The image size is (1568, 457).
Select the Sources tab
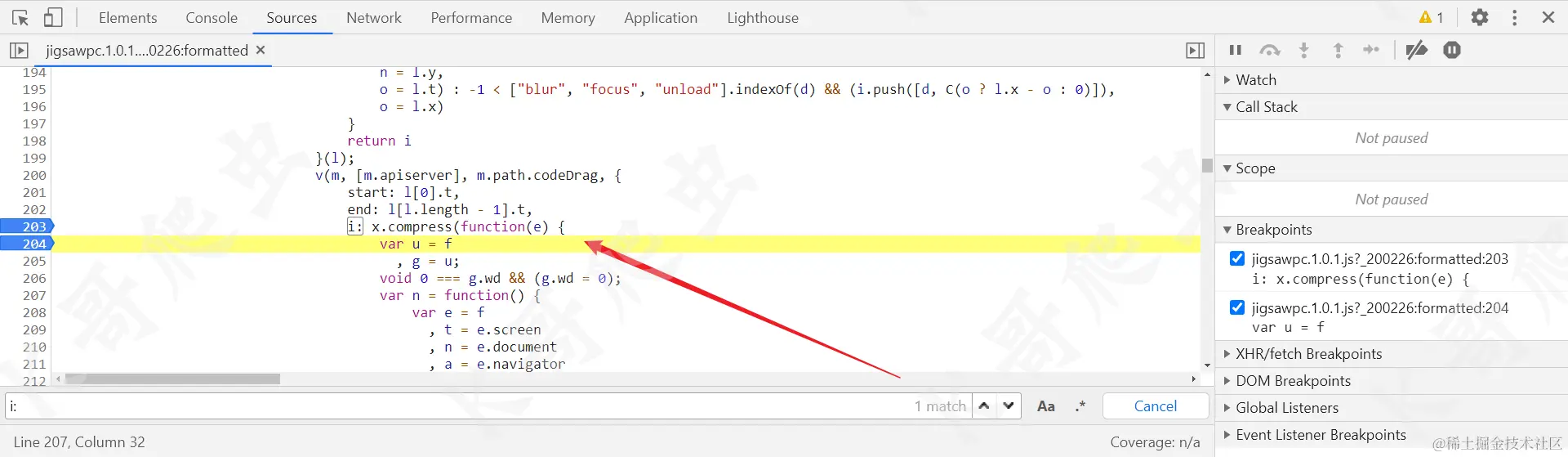pyautogui.click(x=292, y=17)
